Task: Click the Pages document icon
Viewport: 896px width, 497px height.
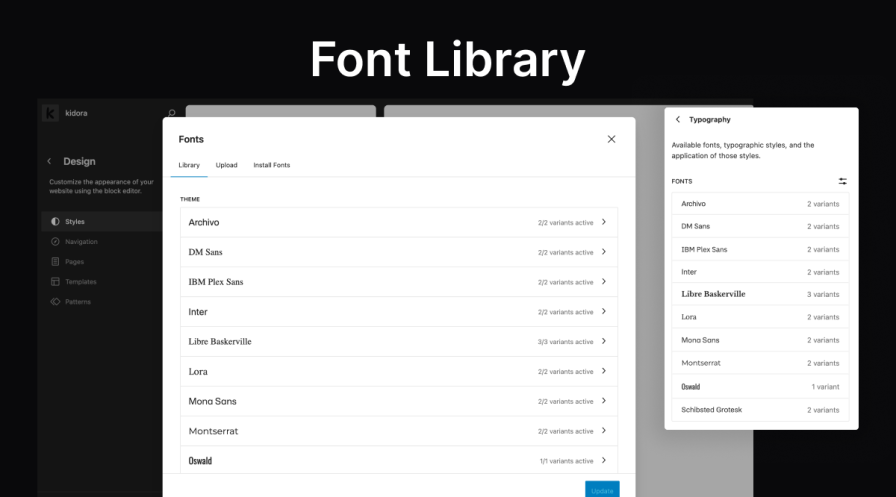Action: coord(55,262)
